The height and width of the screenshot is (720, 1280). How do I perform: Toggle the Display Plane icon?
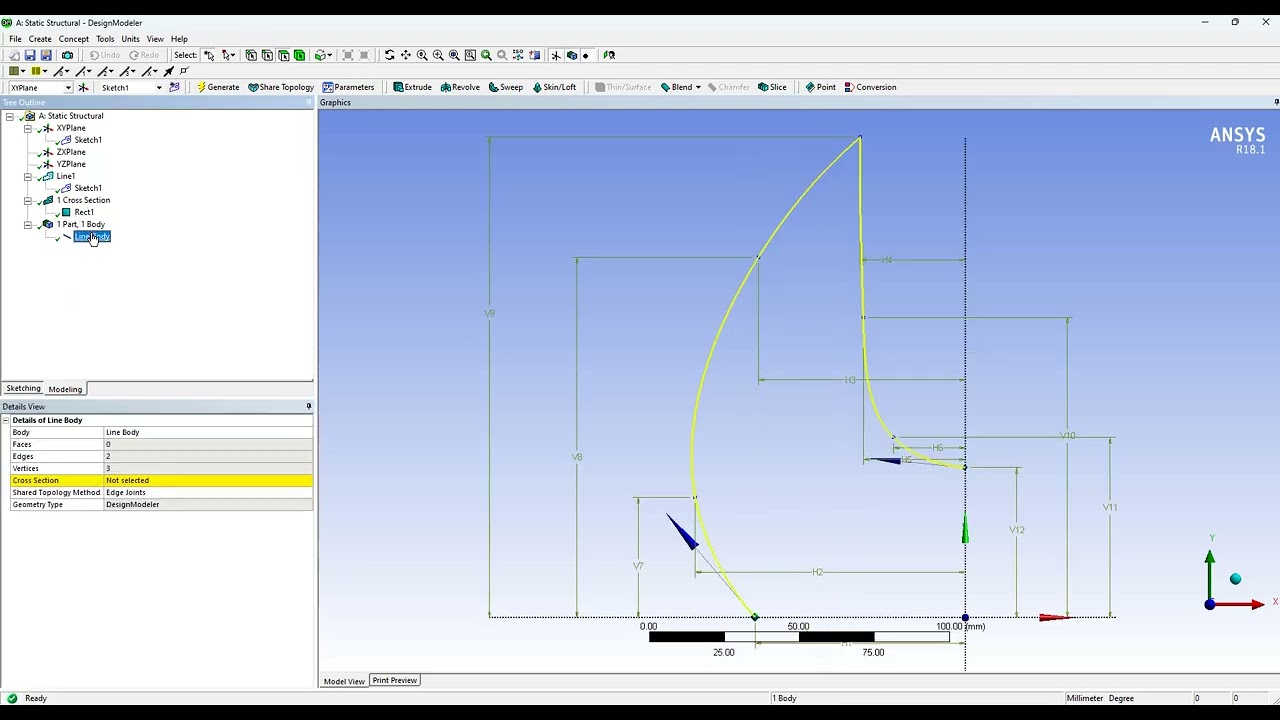(556, 55)
